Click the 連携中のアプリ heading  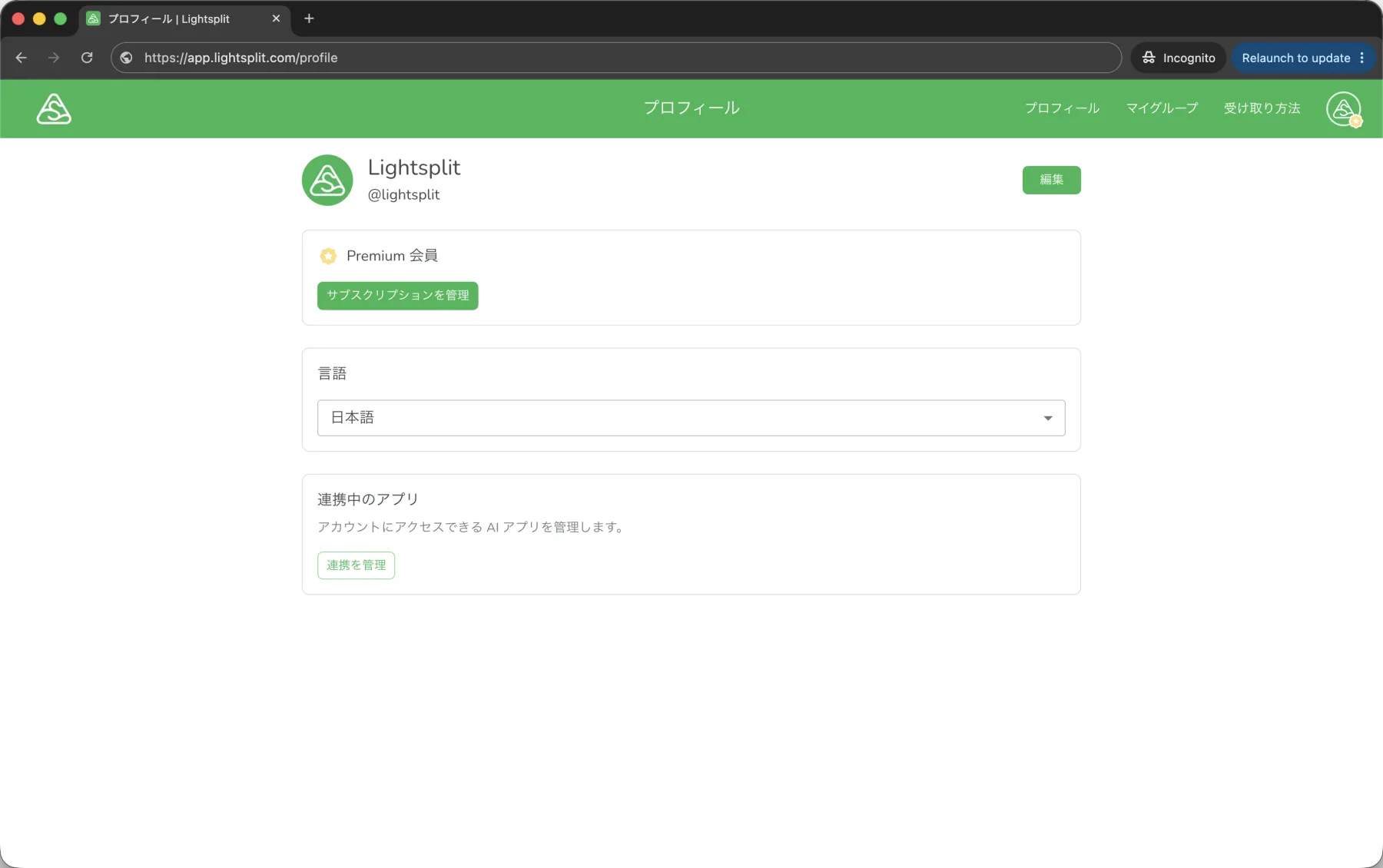click(368, 499)
